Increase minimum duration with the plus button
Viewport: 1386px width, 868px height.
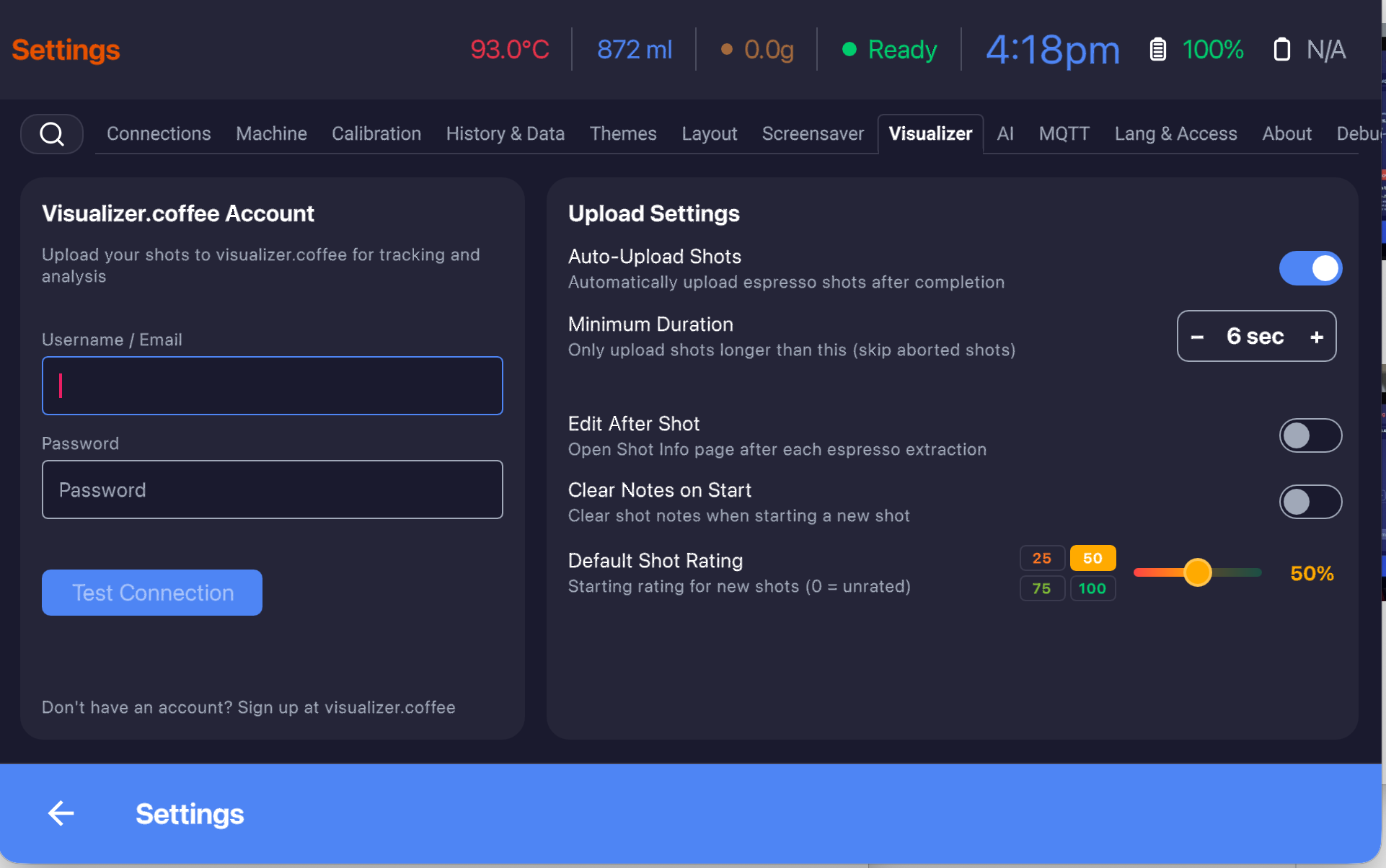(x=1317, y=337)
